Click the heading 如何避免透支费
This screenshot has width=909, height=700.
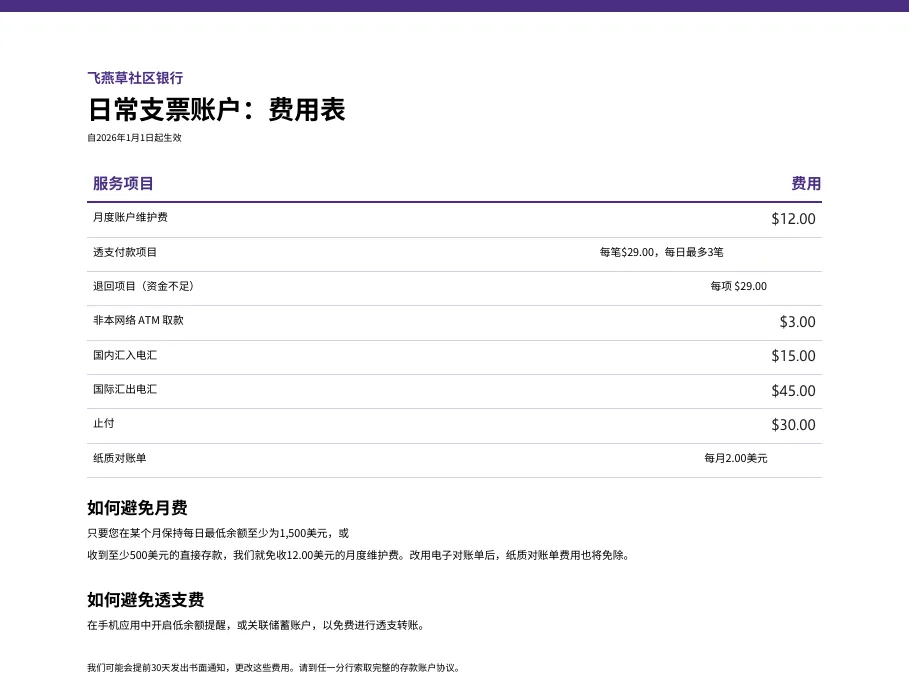click(x=146, y=600)
